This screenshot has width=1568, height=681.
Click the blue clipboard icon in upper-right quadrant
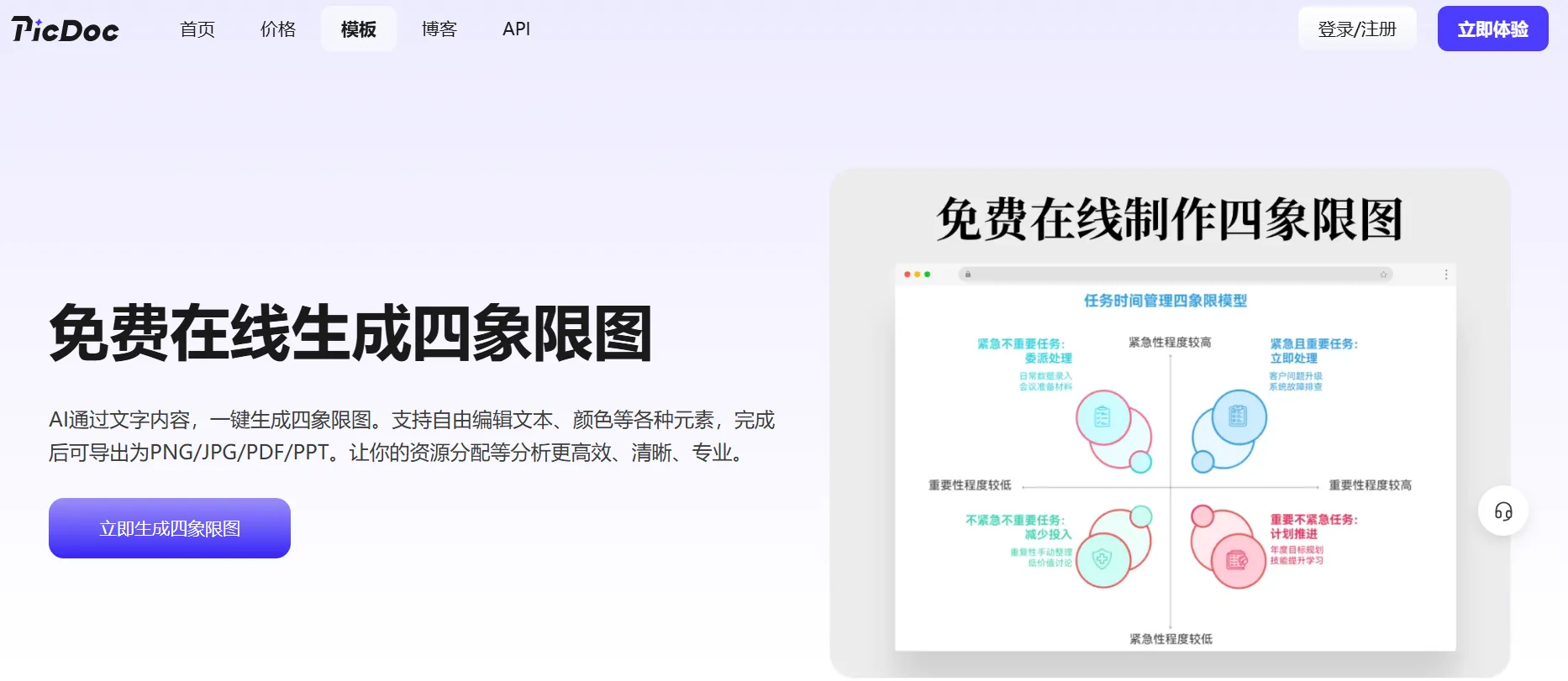coord(1238,416)
